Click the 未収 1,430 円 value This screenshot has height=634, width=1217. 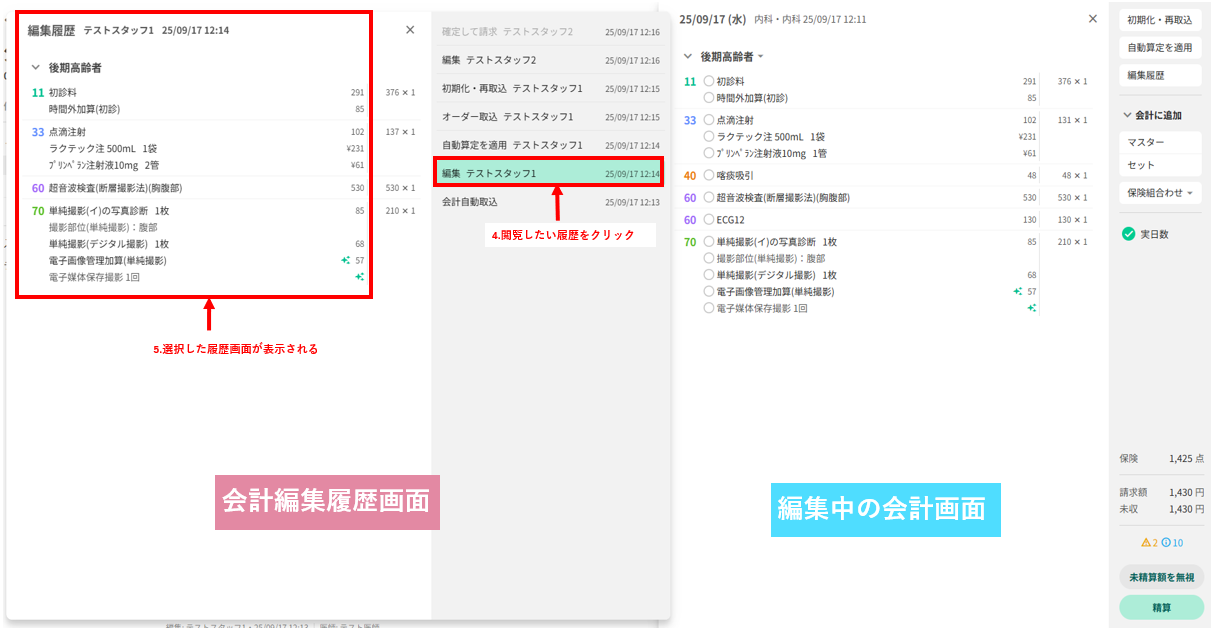click(x=1185, y=509)
